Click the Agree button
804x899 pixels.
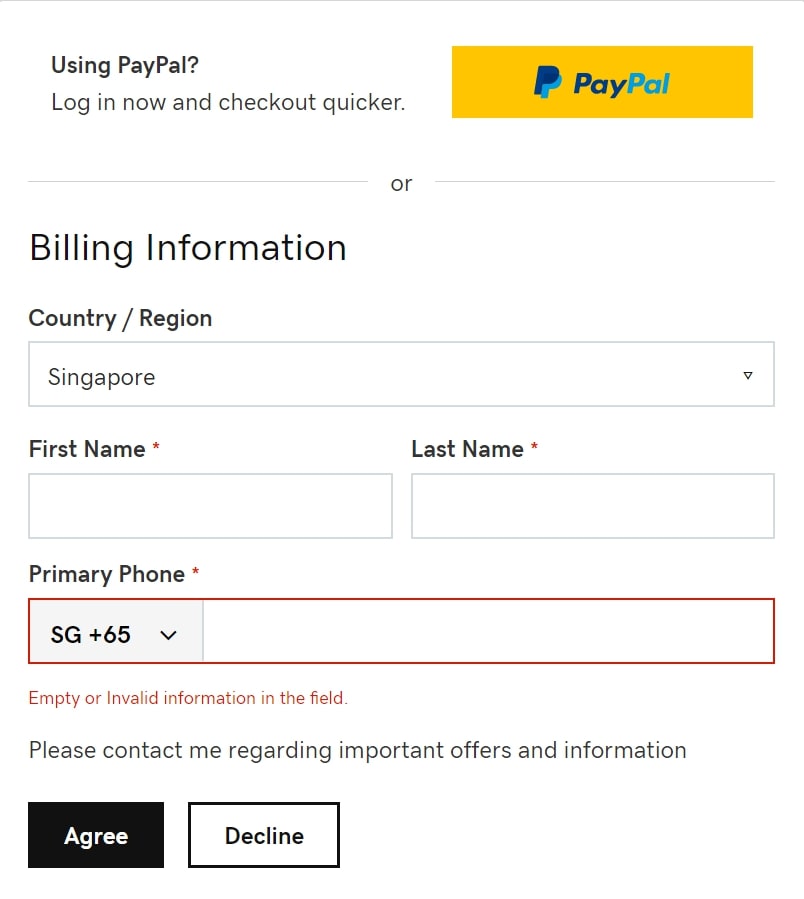pyautogui.click(x=96, y=835)
